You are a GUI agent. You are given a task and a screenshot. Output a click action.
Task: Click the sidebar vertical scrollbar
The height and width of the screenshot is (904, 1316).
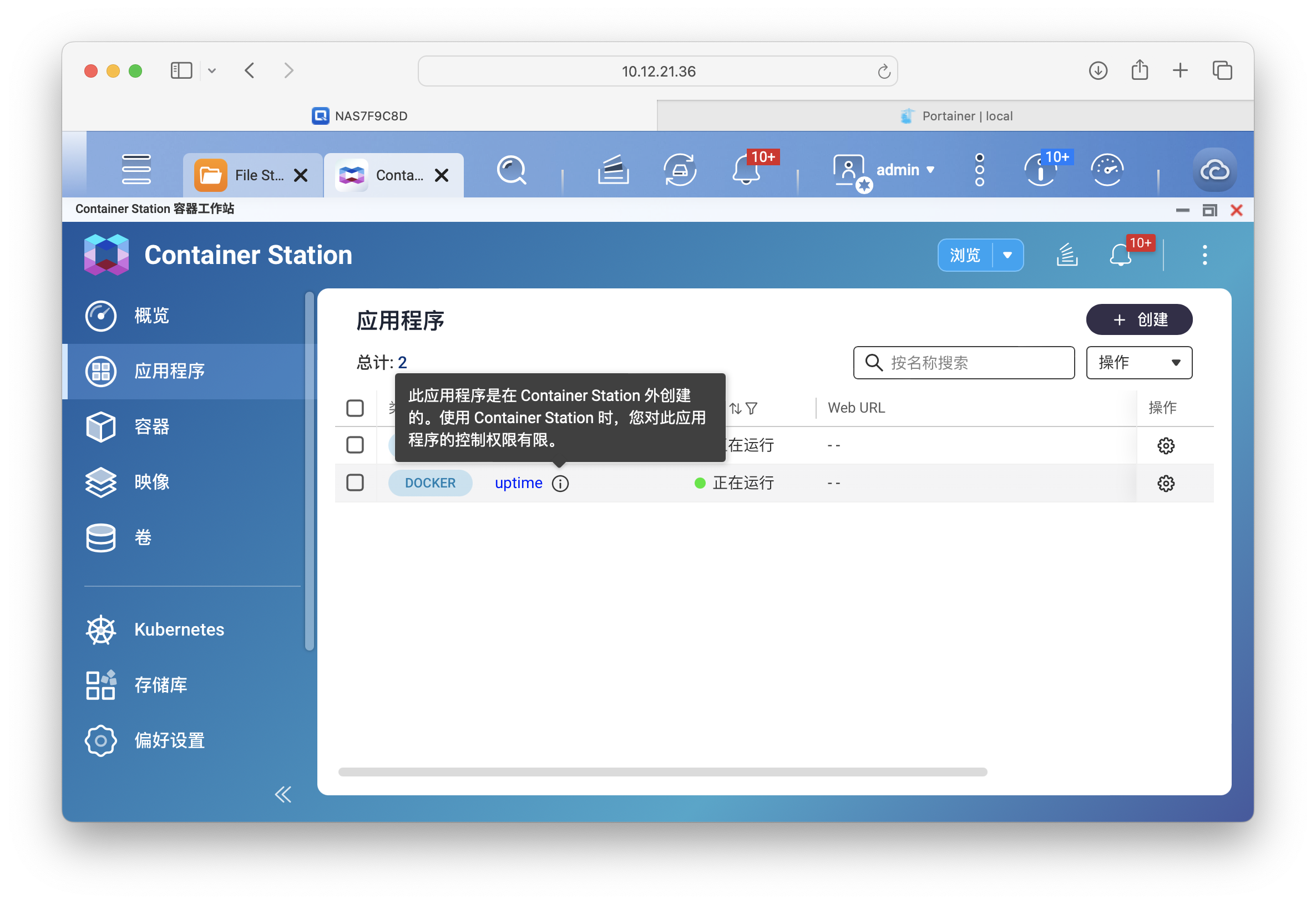point(310,470)
